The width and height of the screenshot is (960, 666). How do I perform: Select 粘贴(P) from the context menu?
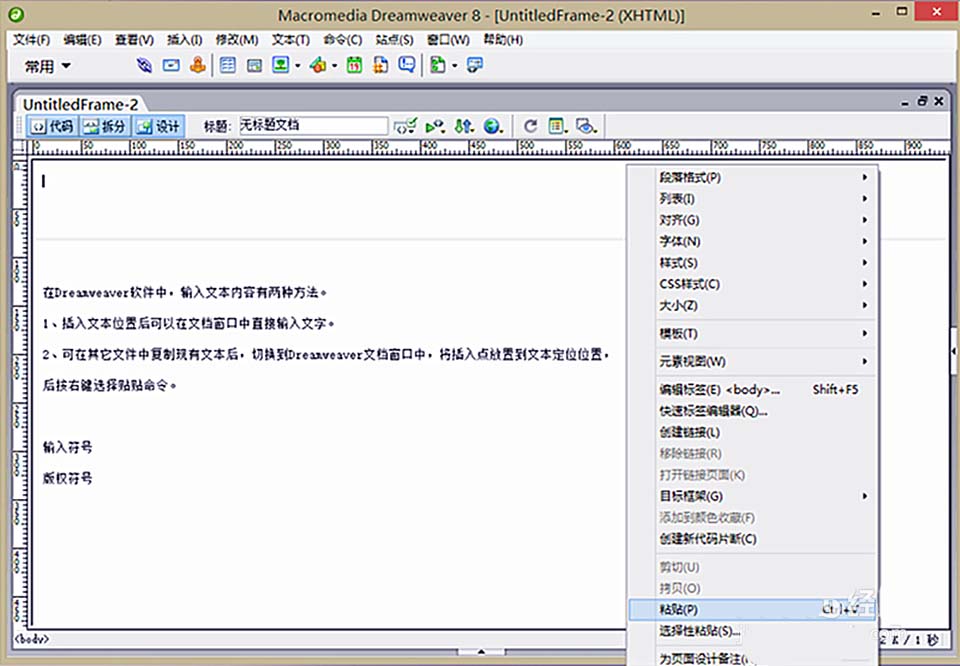(679, 609)
